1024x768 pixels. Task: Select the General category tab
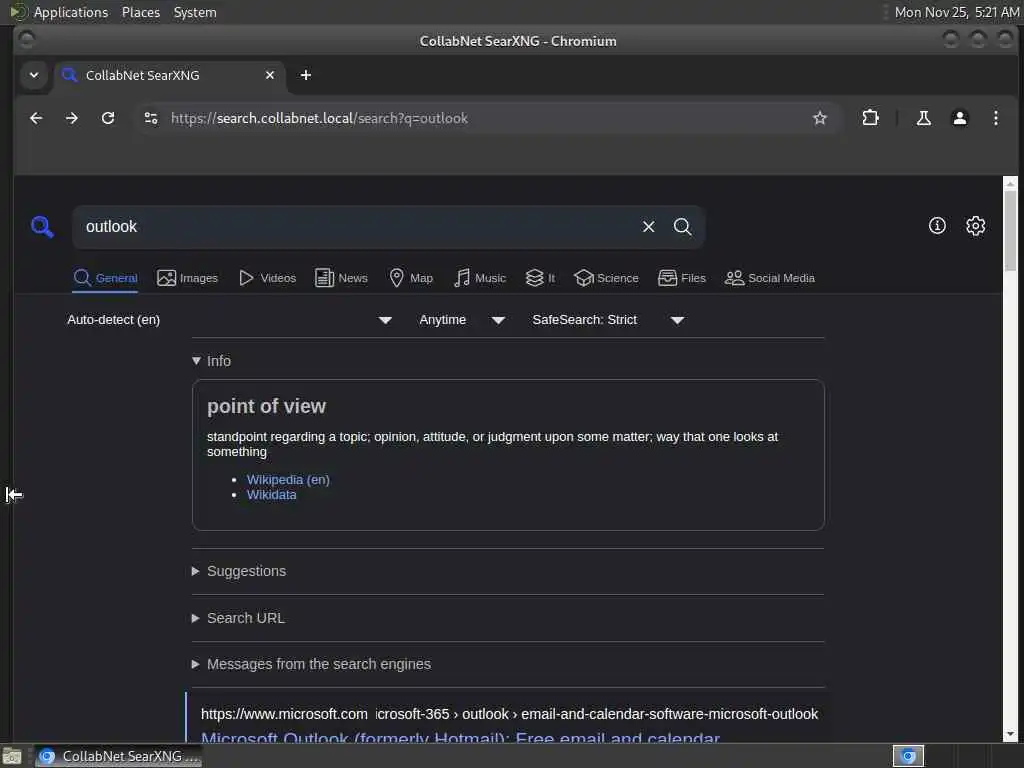click(x=105, y=278)
